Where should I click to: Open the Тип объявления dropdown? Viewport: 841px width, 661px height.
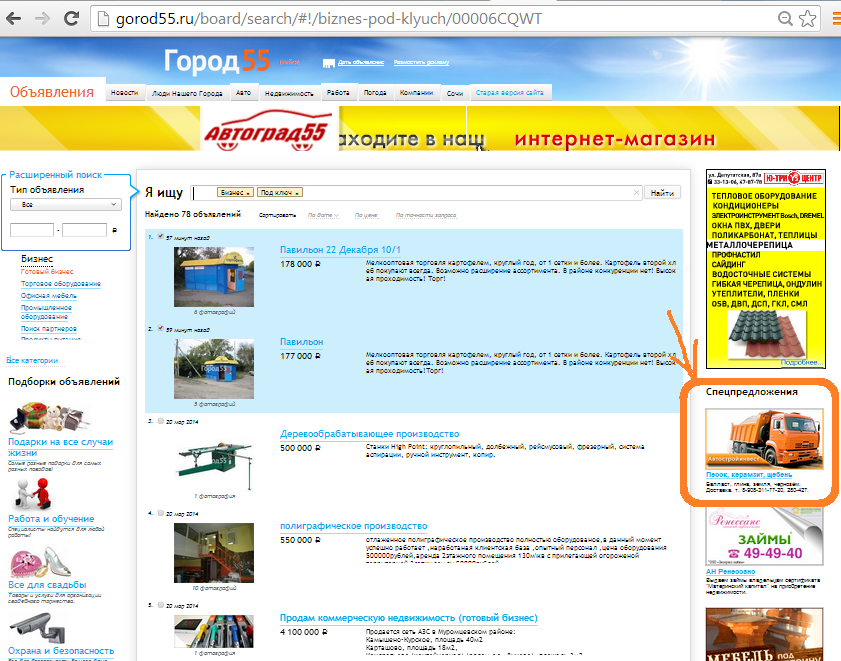66,204
